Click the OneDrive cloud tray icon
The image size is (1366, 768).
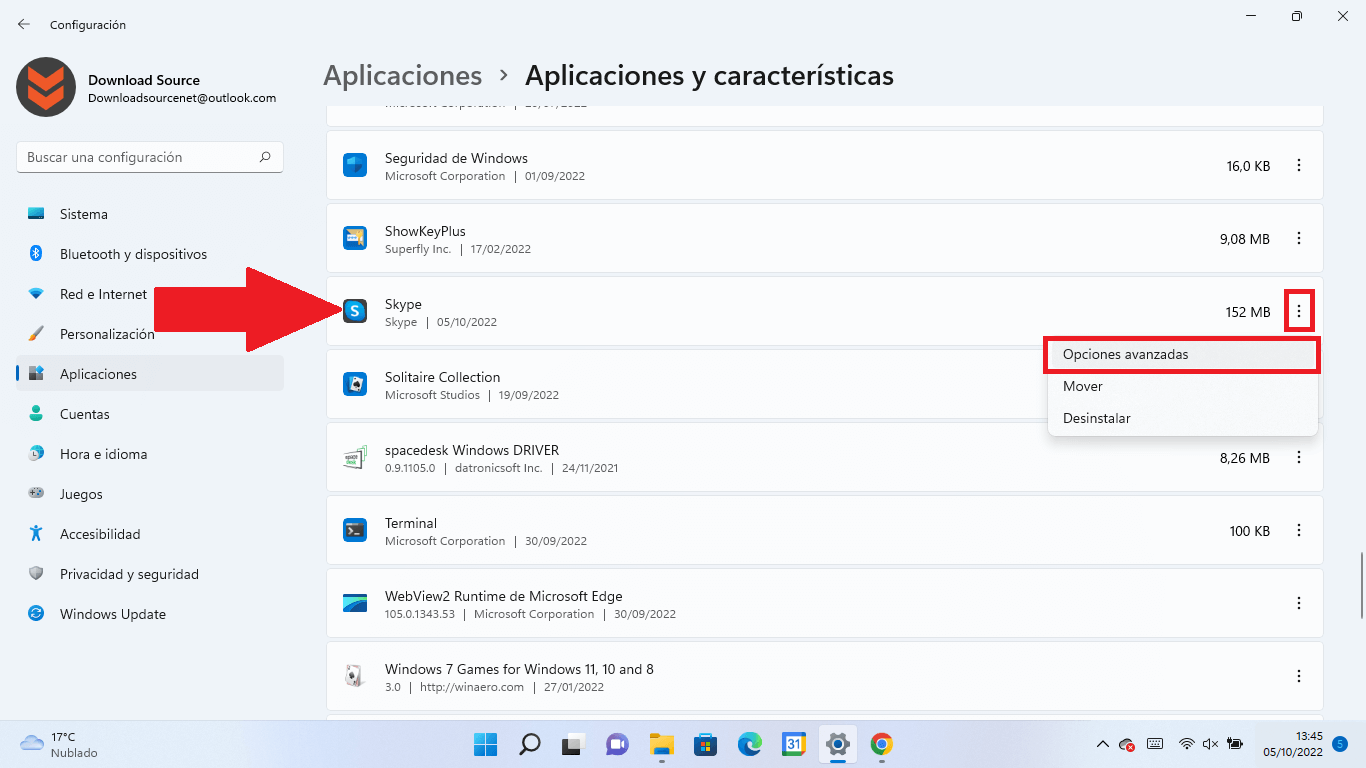pos(1127,744)
